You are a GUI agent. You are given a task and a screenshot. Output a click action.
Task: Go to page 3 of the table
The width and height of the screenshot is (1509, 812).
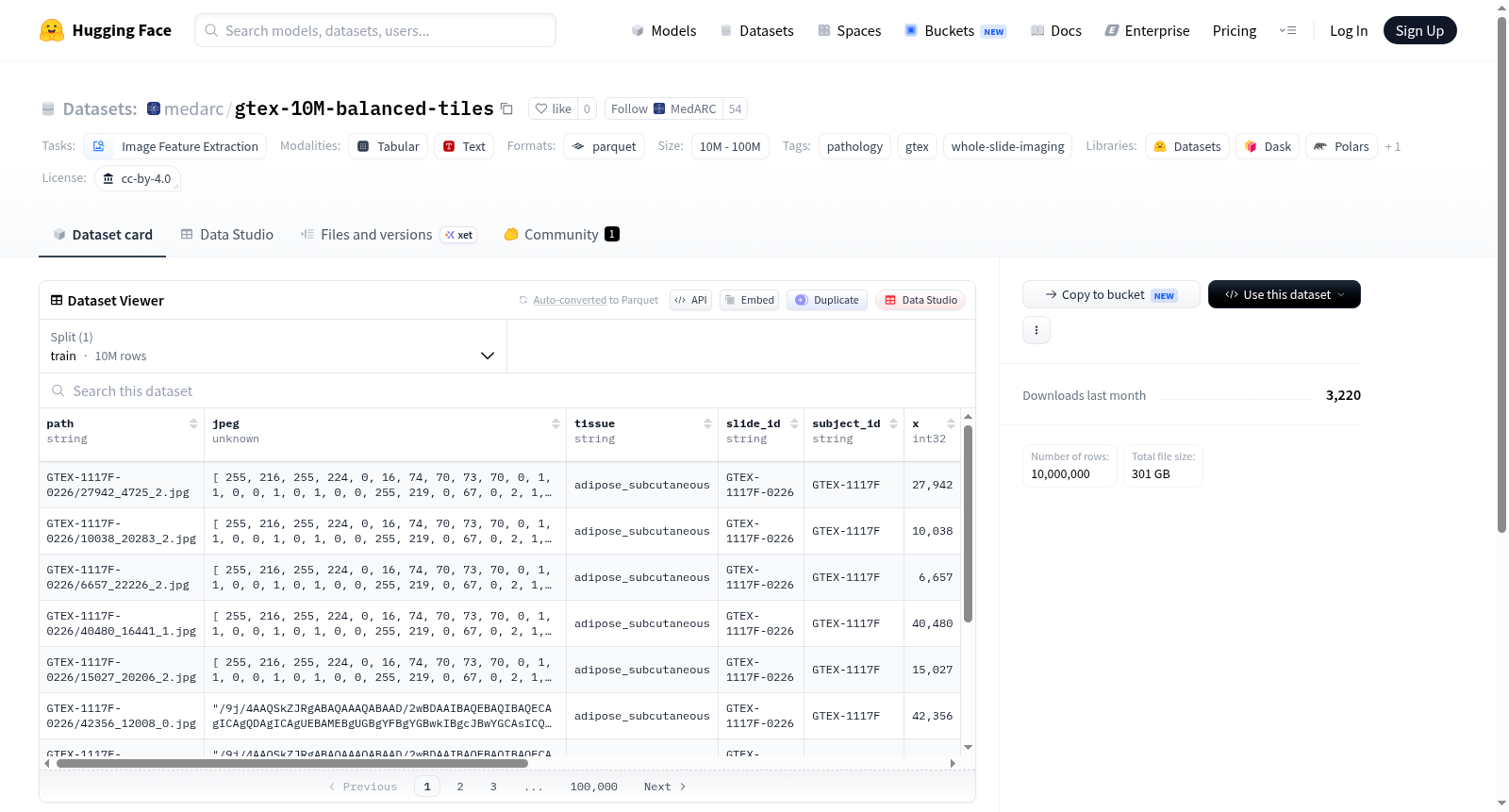(493, 787)
